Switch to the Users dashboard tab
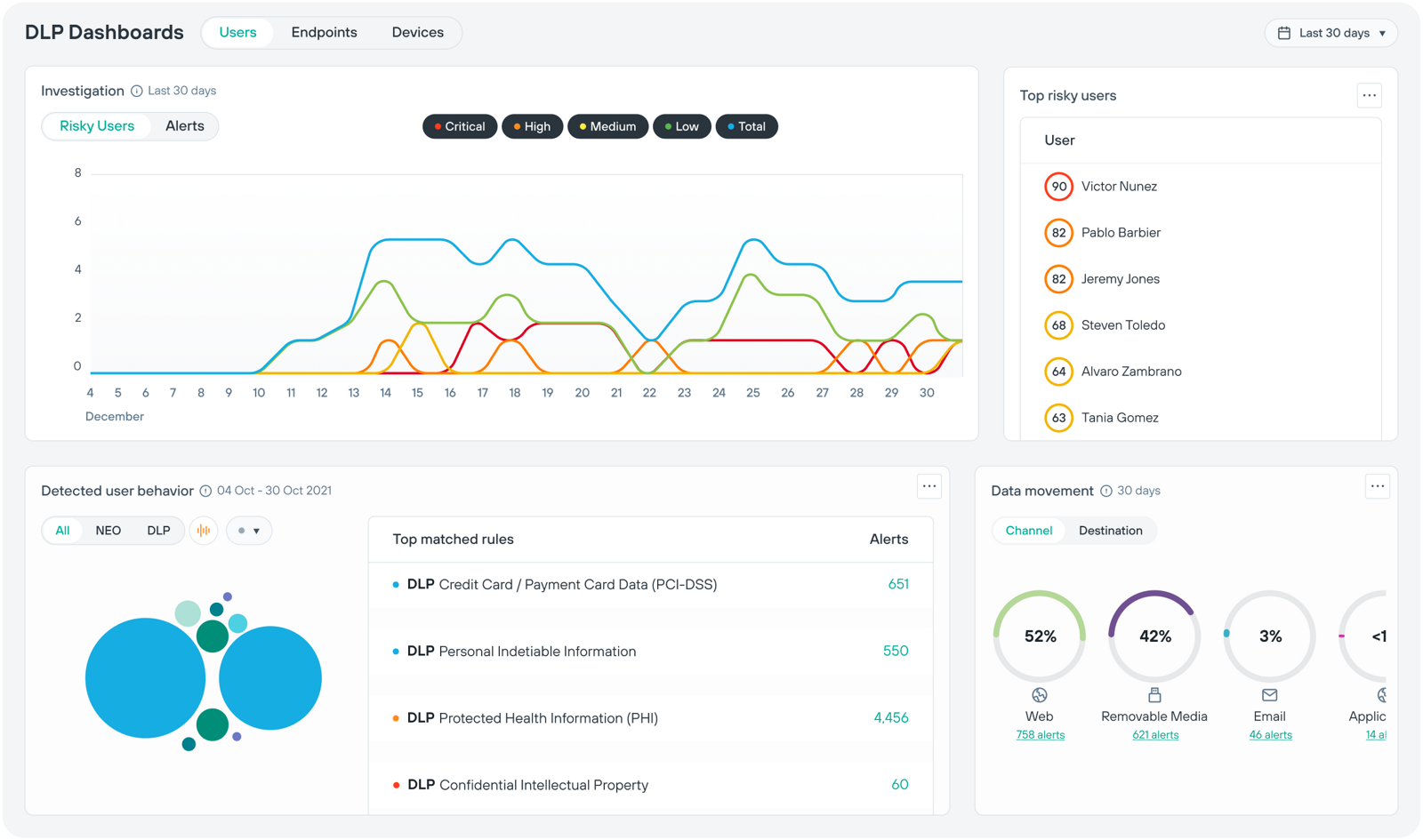The image size is (1423, 840). click(237, 33)
